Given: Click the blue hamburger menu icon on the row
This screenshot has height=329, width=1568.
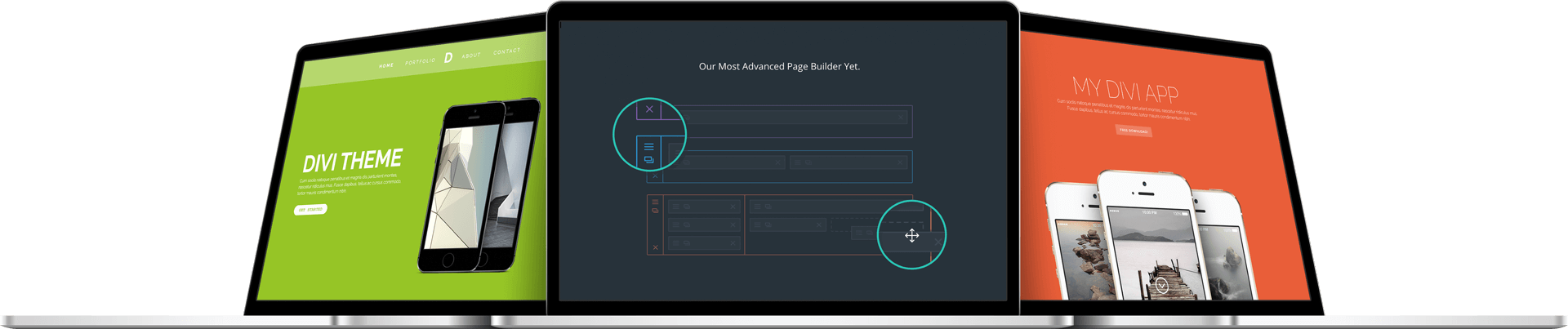Looking at the screenshot, I should [648, 147].
